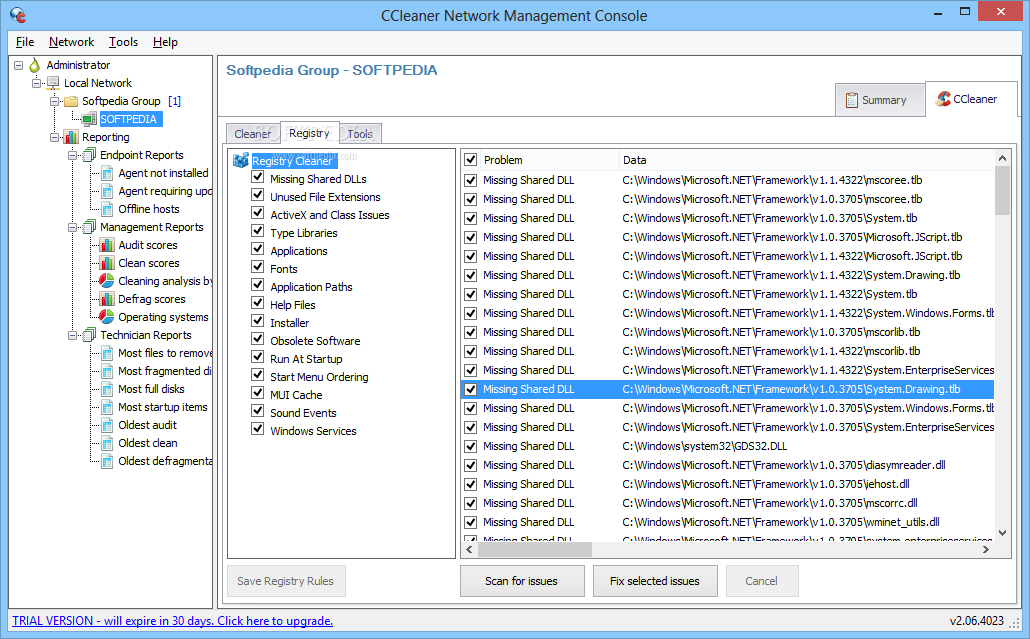
Task: Open the Tools menu
Action: pos(123,42)
